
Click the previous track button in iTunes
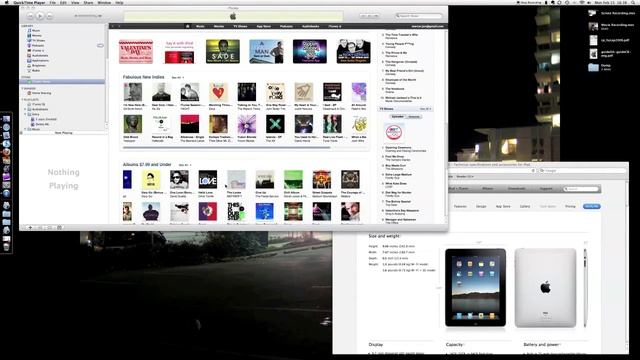point(30,16)
